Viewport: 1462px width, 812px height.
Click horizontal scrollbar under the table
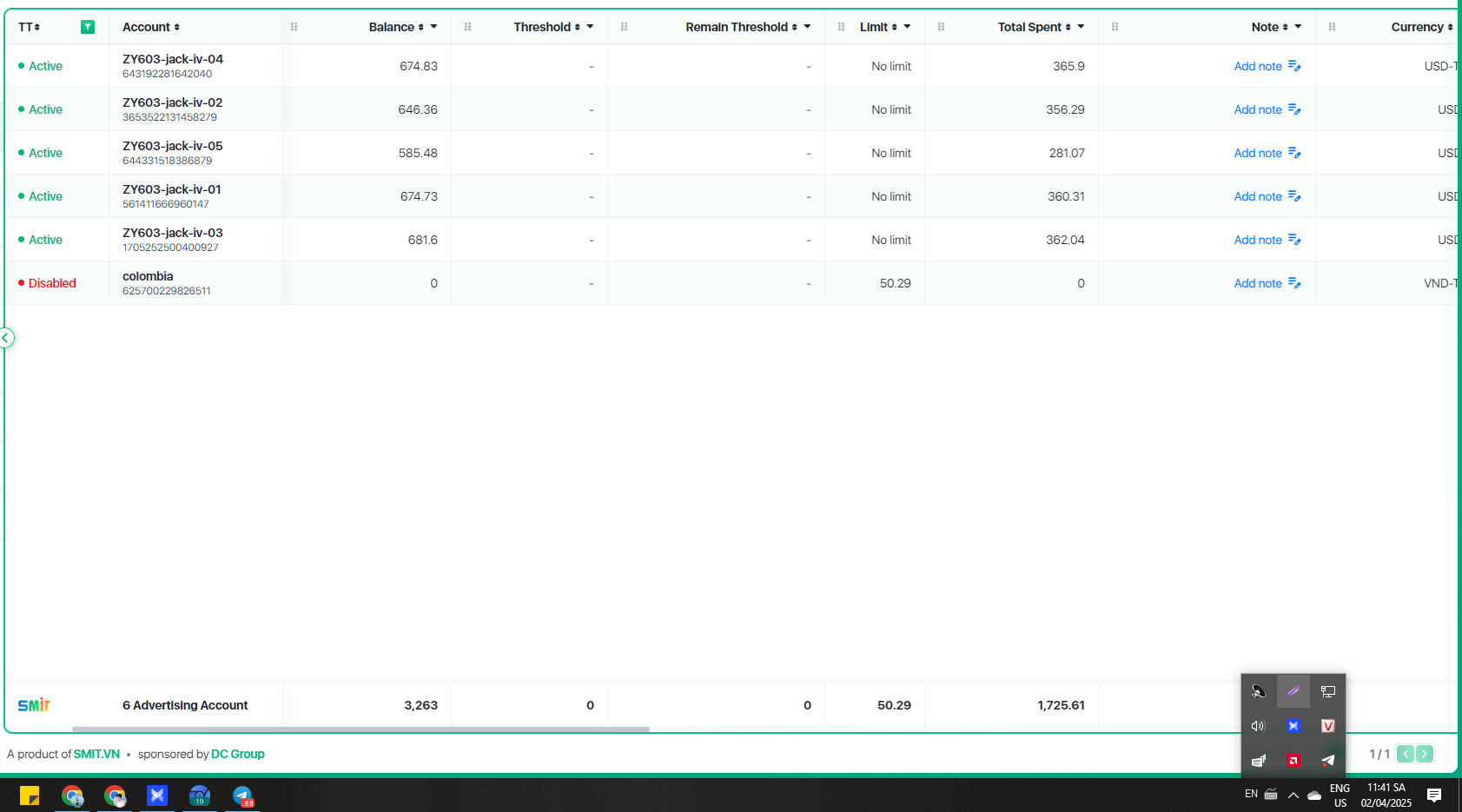[361, 729]
